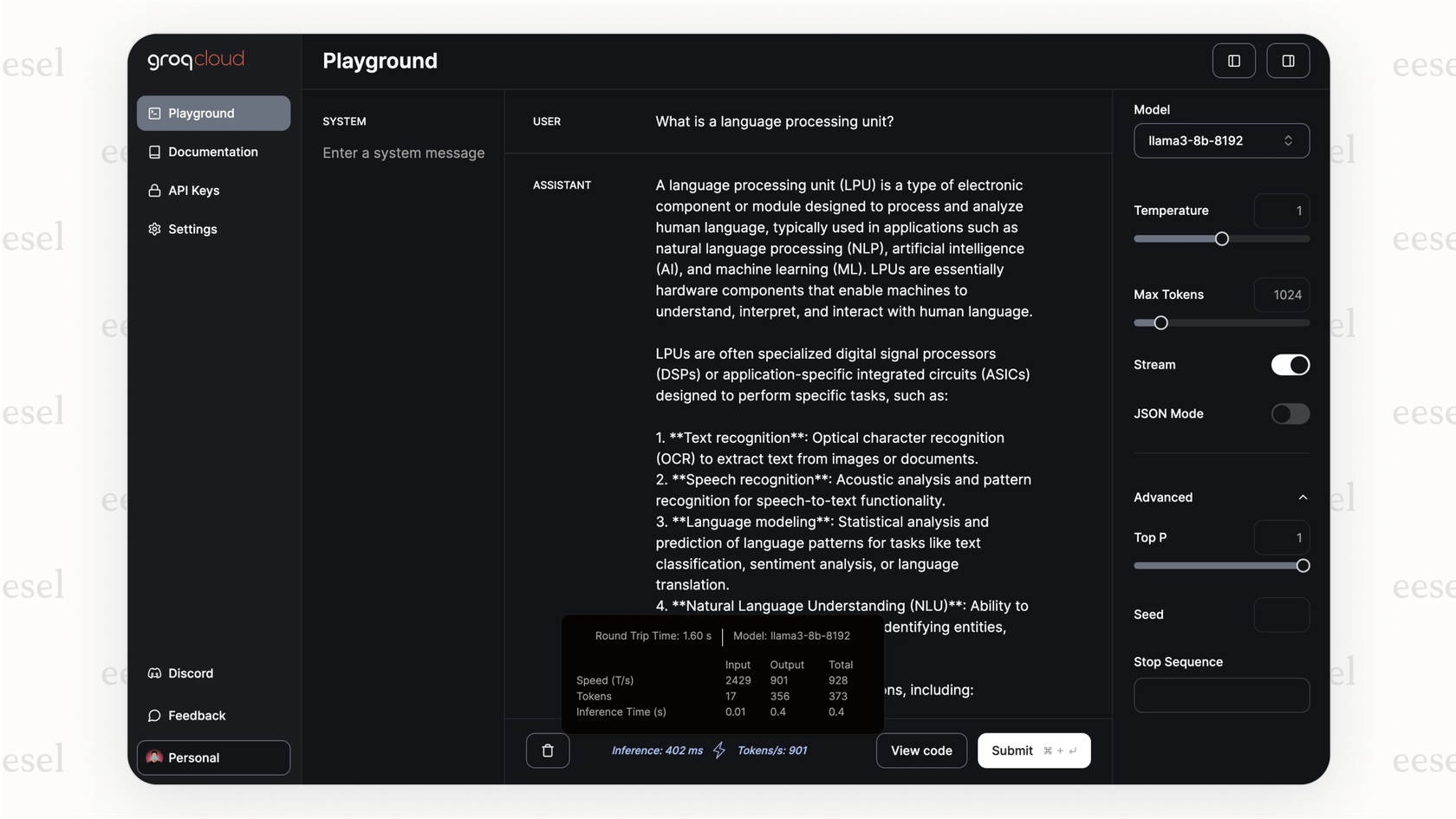Viewport: 1456px width, 819px height.
Task: Click inside the Stop Sequence field
Action: [x=1221, y=694]
